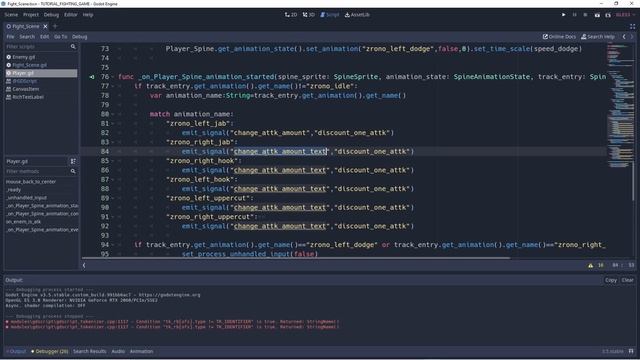The height and width of the screenshot is (360, 640).
Task: Open the Help menu
Action: [88, 15]
